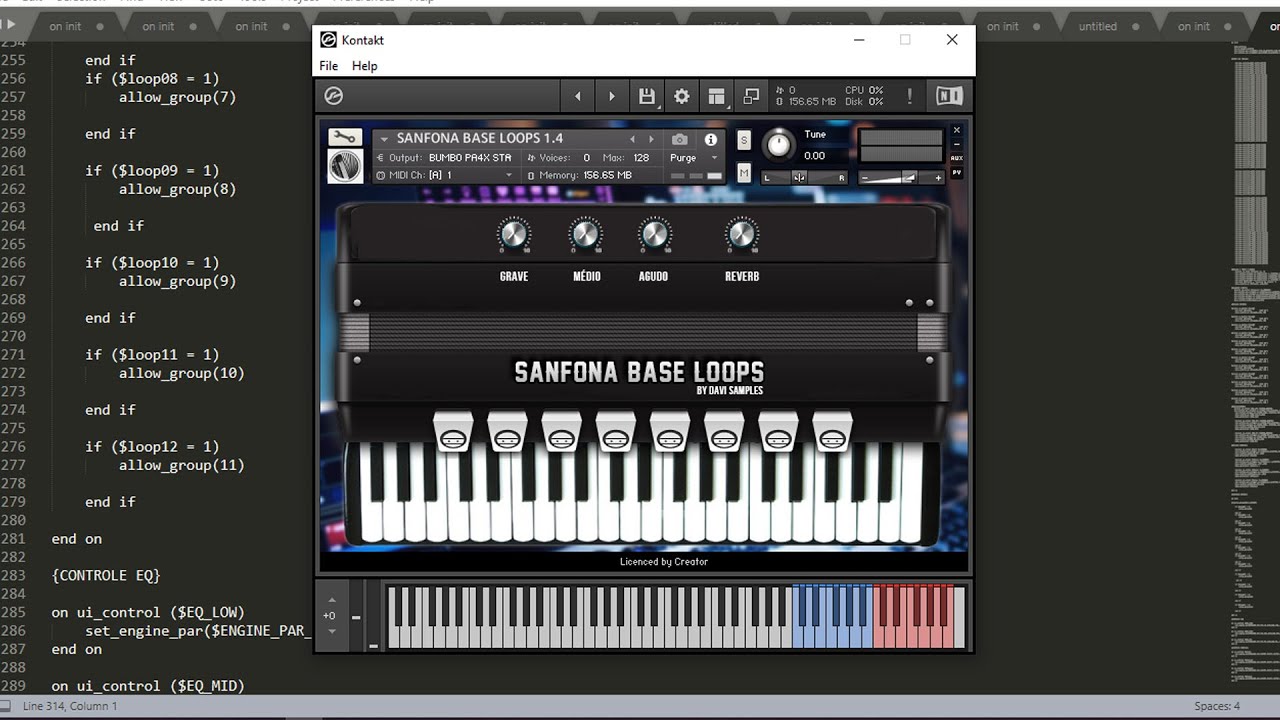This screenshot has width=1280, height=720.
Task: Expand the instrument name dropdown arrow
Action: pos(383,139)
